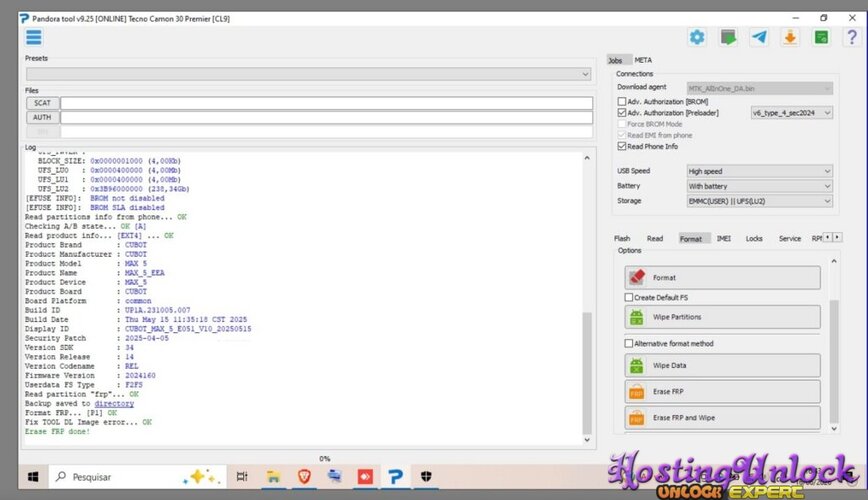
Task: Switch to the META tab
Action: [x=643, y=60]
